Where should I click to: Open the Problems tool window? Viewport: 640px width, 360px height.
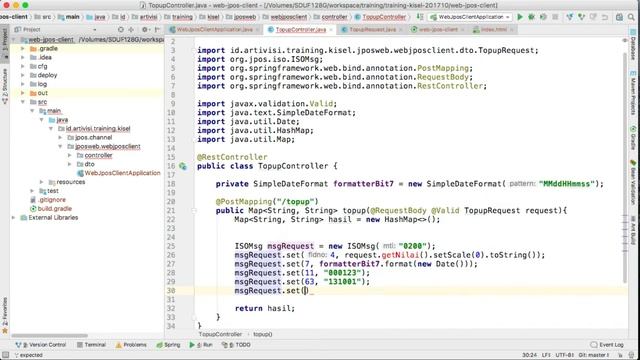point(131,345)
